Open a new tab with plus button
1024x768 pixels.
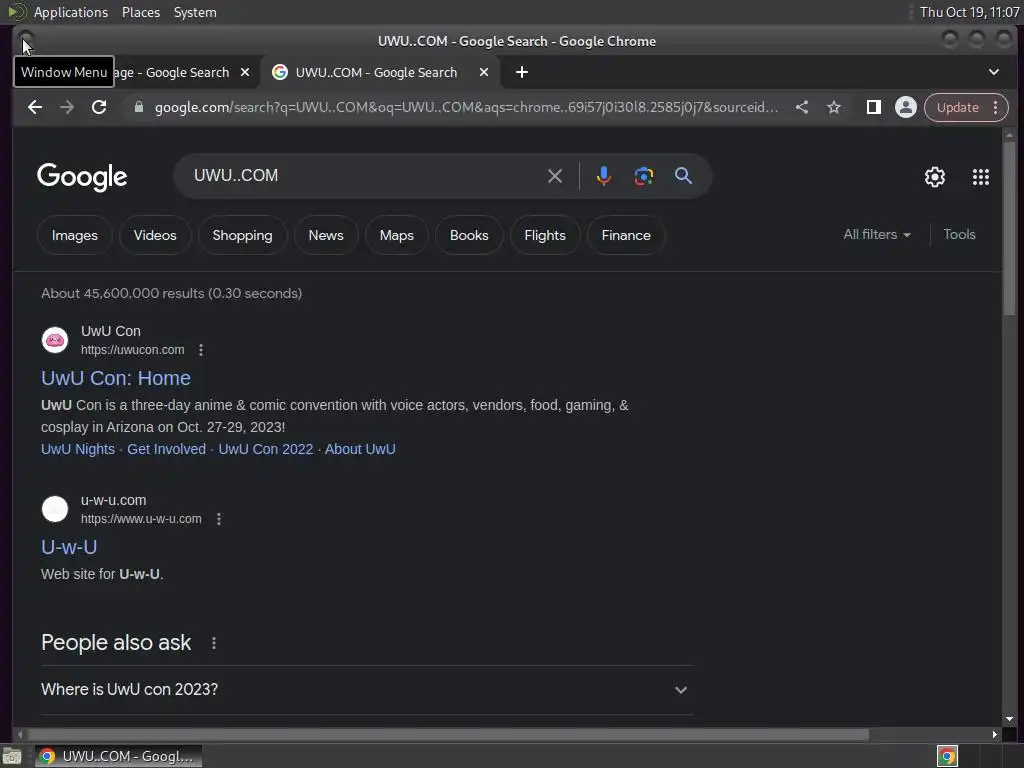click(521, 72)
